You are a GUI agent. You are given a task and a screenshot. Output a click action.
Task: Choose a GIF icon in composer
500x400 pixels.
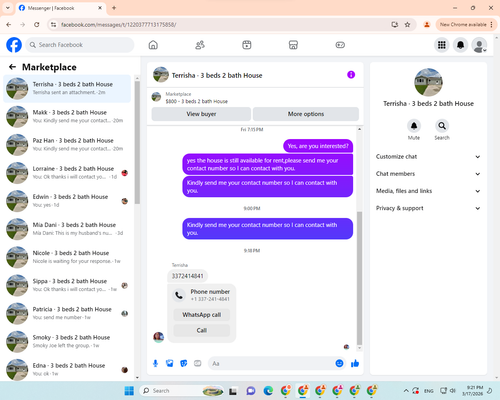coord(198,363)
